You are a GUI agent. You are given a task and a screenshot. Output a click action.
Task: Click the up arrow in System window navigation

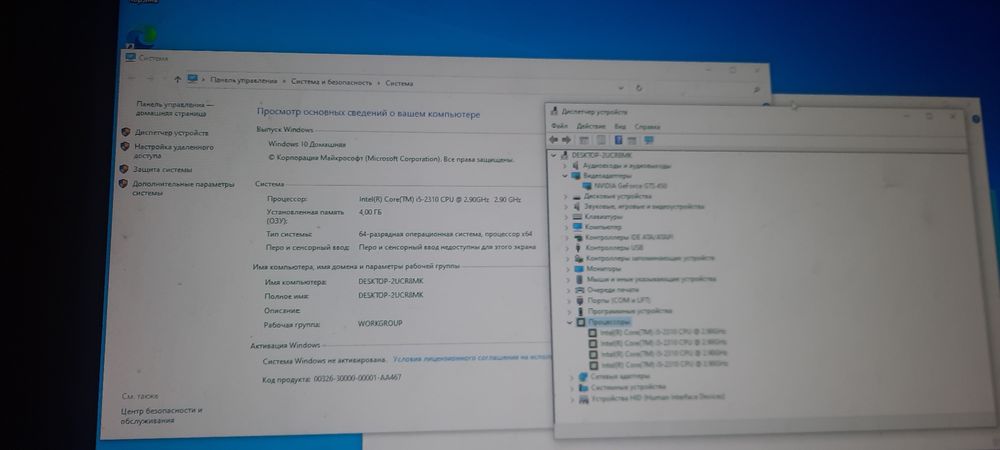coord(177,80)
